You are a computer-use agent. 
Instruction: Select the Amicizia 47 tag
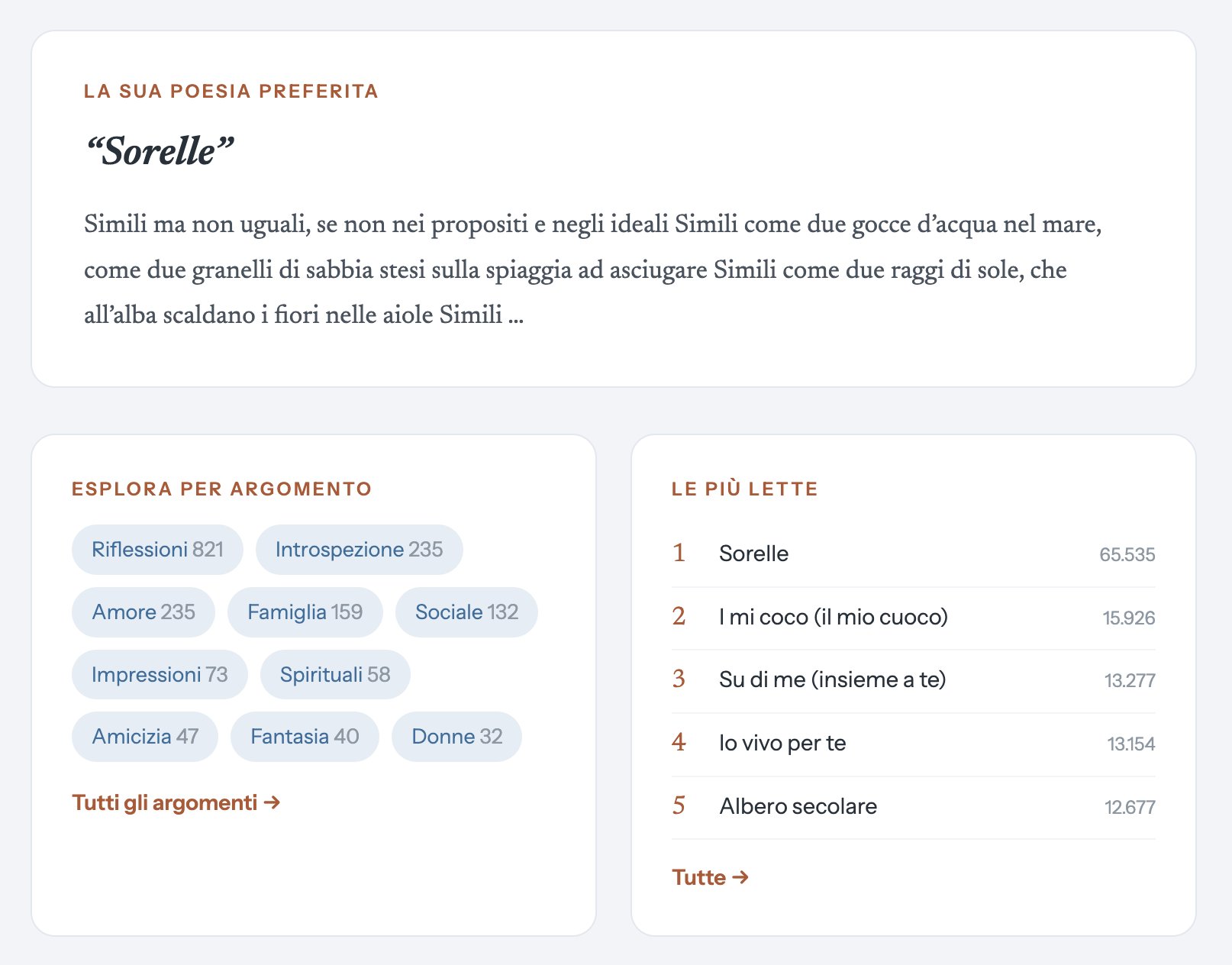pyautogui.click(x=145, y=737)
